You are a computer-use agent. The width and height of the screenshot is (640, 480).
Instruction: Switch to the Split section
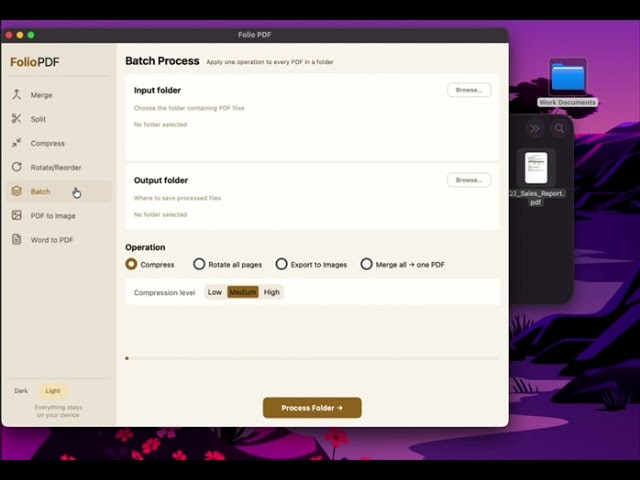[38, 119]
